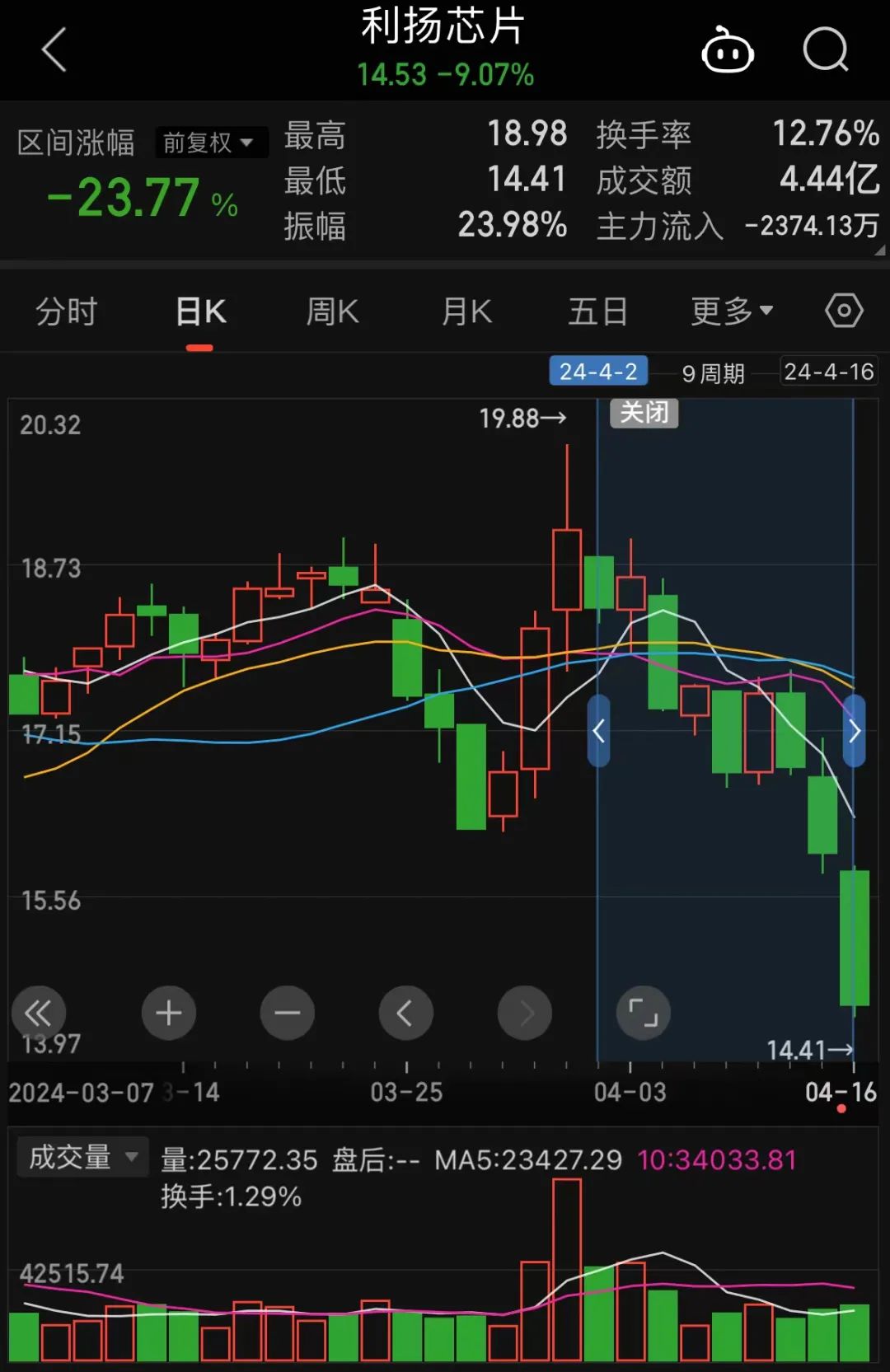
Task: Switch to the 五日 tab
Action: click(x=598, y=311)
